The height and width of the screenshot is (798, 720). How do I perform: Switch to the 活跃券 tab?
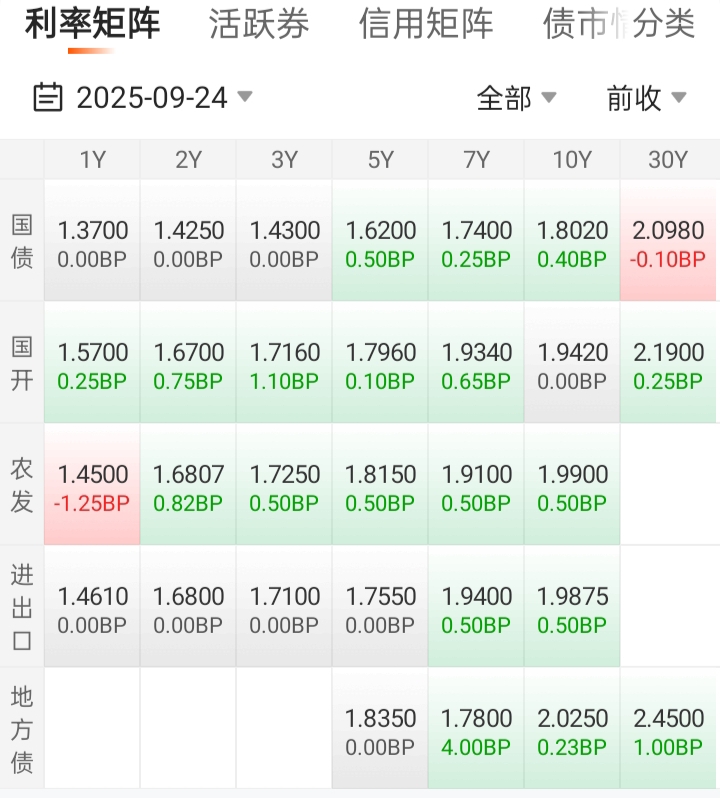click(x=259, y=25)
